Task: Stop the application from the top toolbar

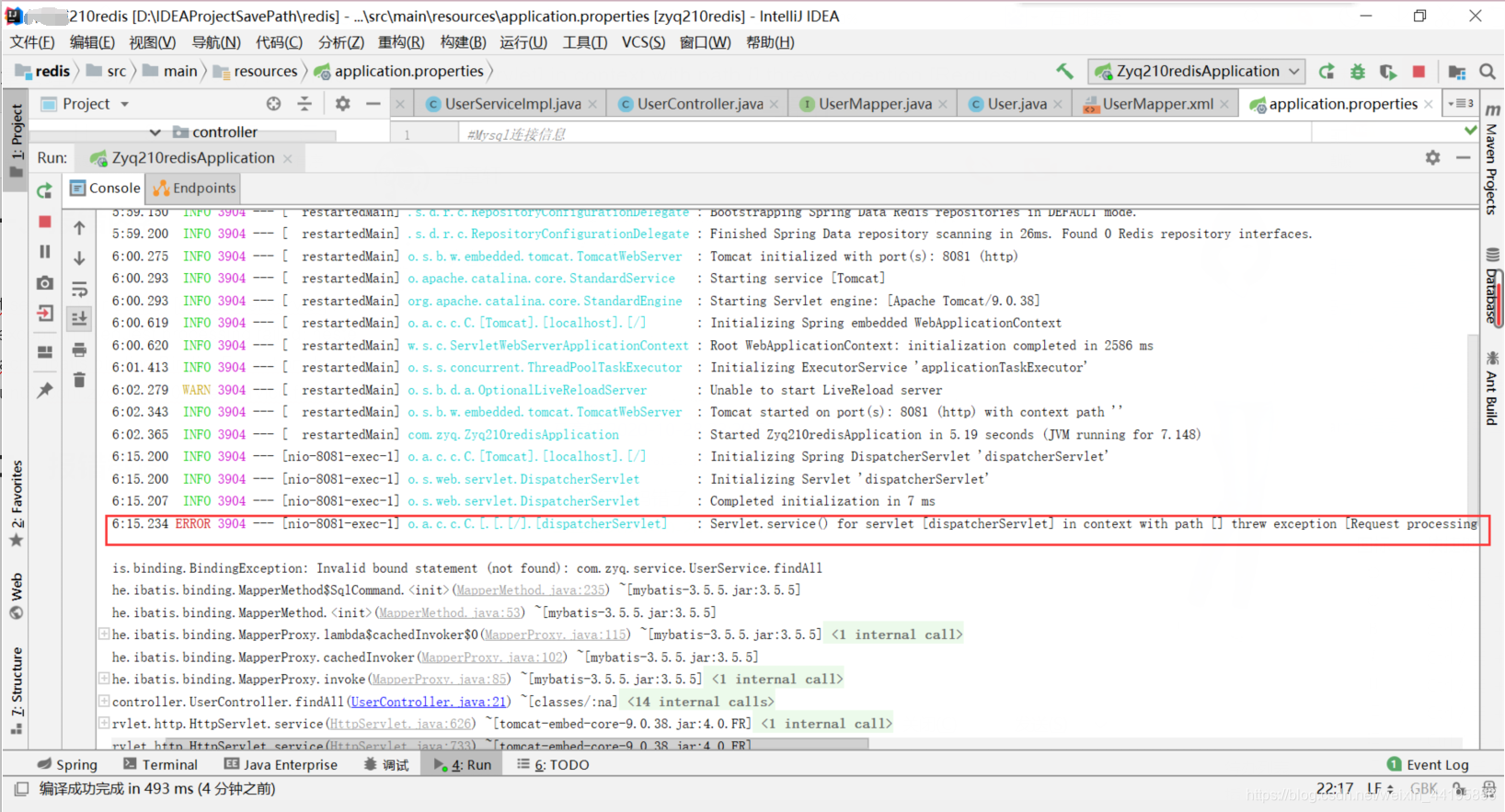Action: point(1419,71)
